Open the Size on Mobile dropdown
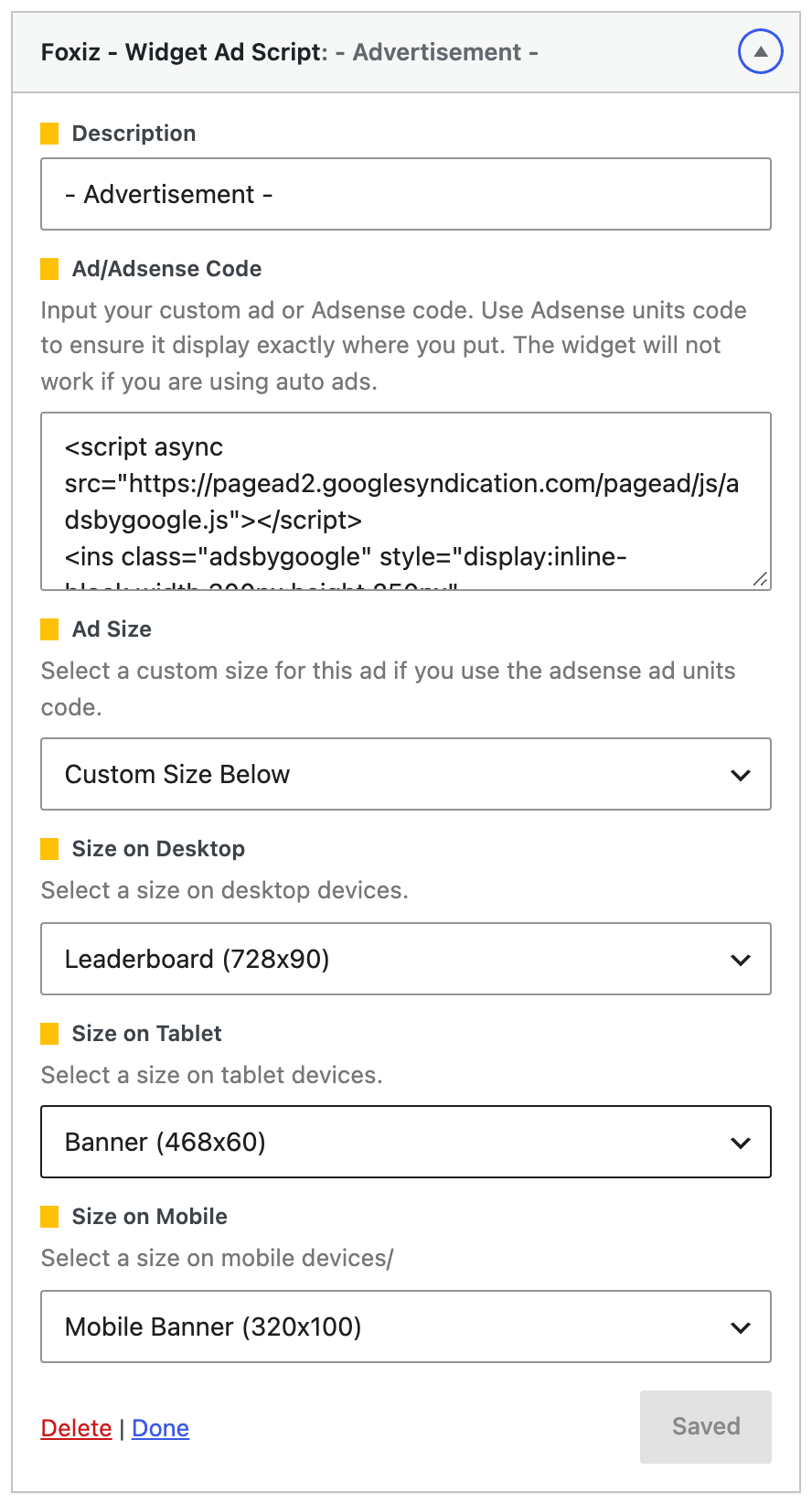Screen dimensions: 812x1504 tap(406, 1327)
